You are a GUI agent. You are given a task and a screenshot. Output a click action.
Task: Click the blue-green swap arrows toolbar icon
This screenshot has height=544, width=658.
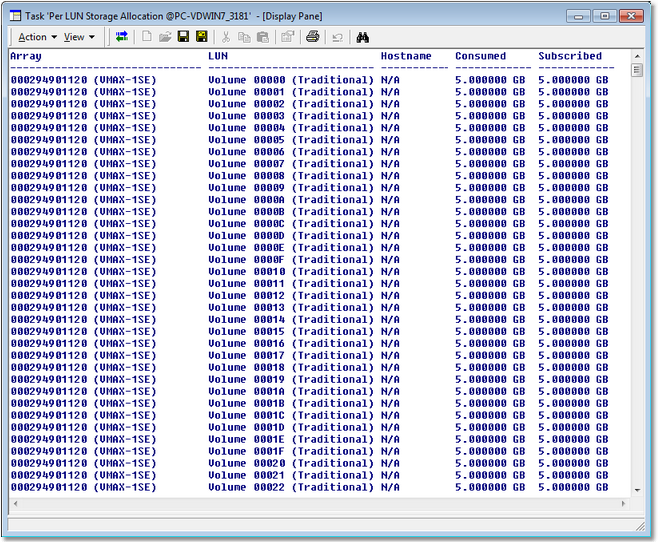click(122, 37)
